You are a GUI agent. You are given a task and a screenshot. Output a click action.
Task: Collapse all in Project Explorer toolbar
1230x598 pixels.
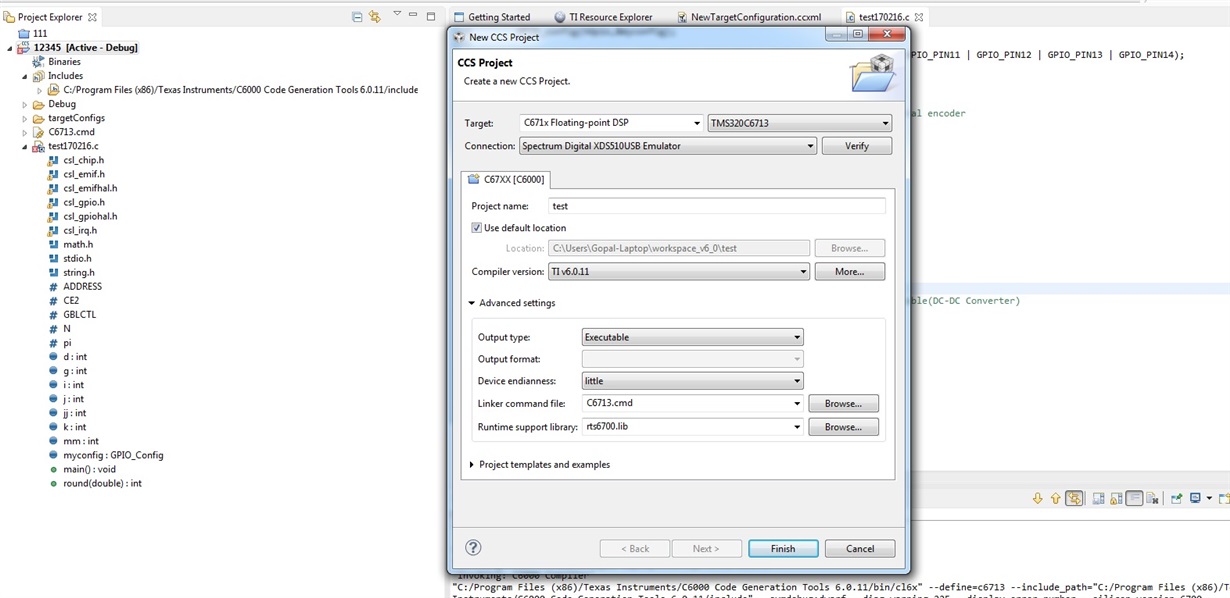pos(358,17)
